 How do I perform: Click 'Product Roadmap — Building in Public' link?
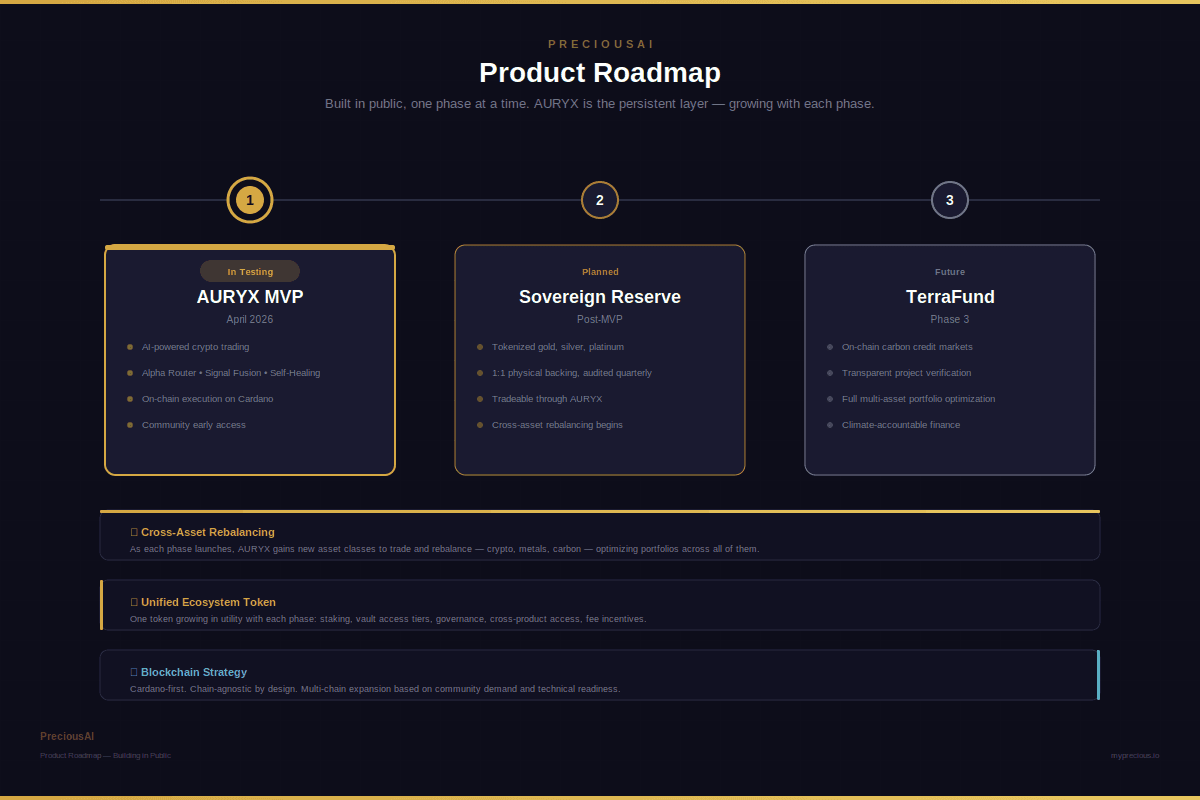[x=104, y=755]
